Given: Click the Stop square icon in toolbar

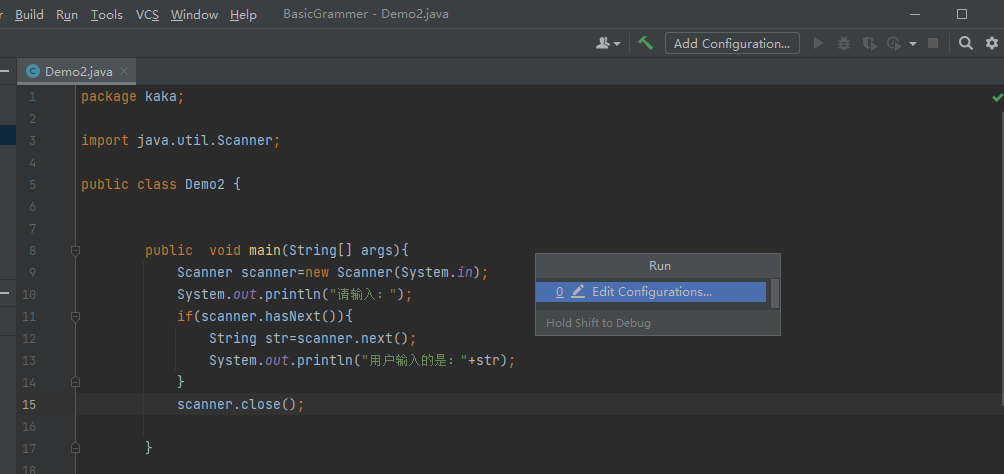Looking at the screenshot, I should [933, 43].
